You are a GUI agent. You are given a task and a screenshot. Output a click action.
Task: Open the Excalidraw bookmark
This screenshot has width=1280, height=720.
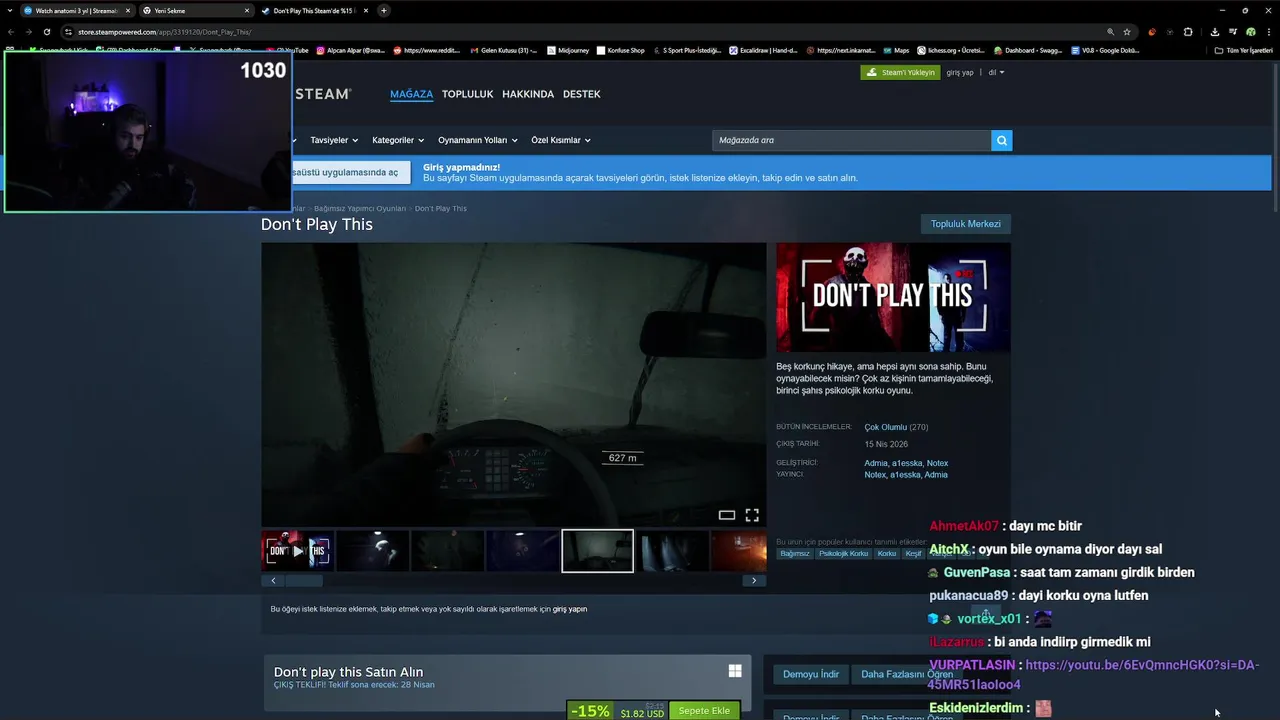(x=762, y=50)
